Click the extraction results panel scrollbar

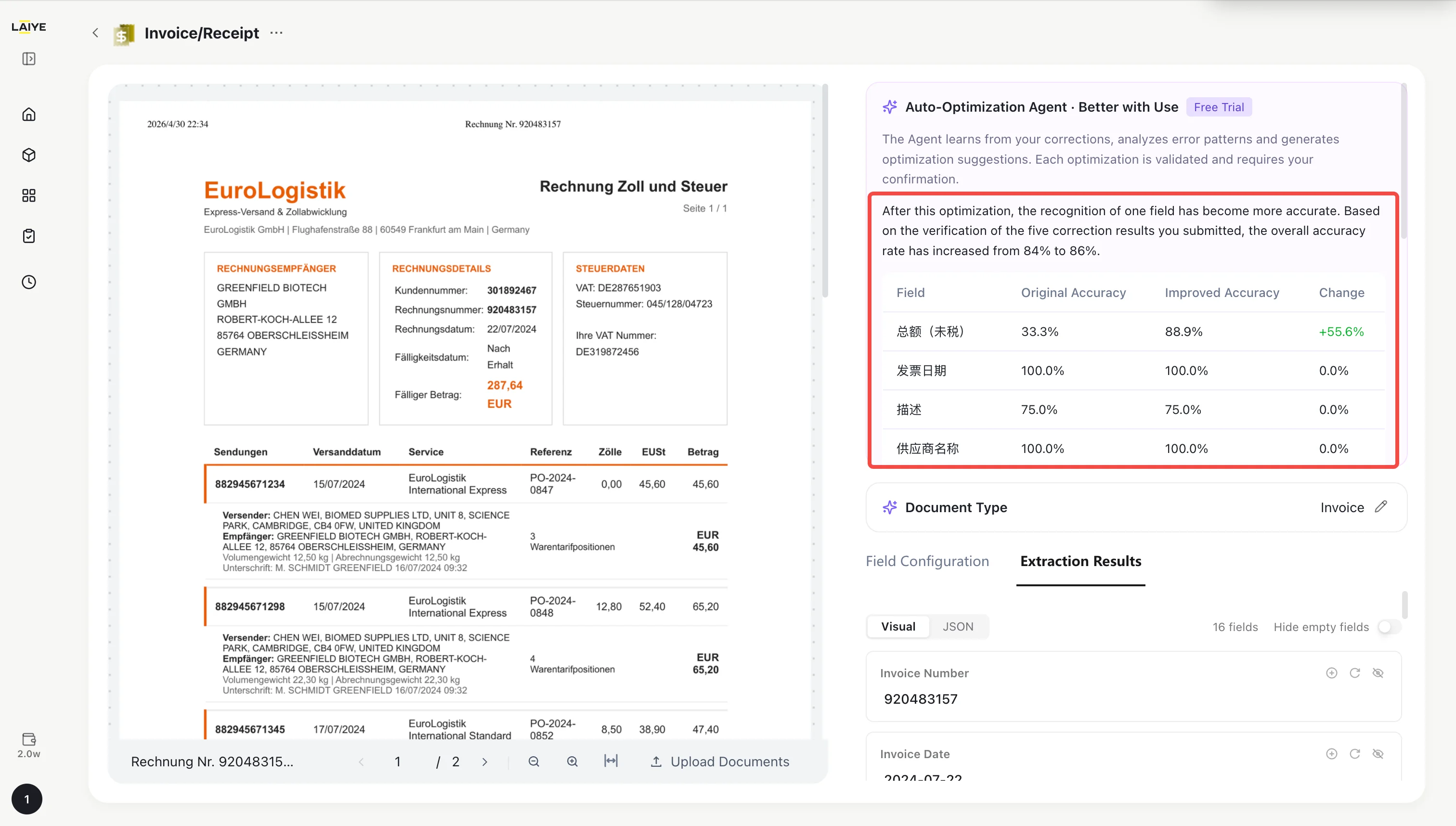point(1404,605)
